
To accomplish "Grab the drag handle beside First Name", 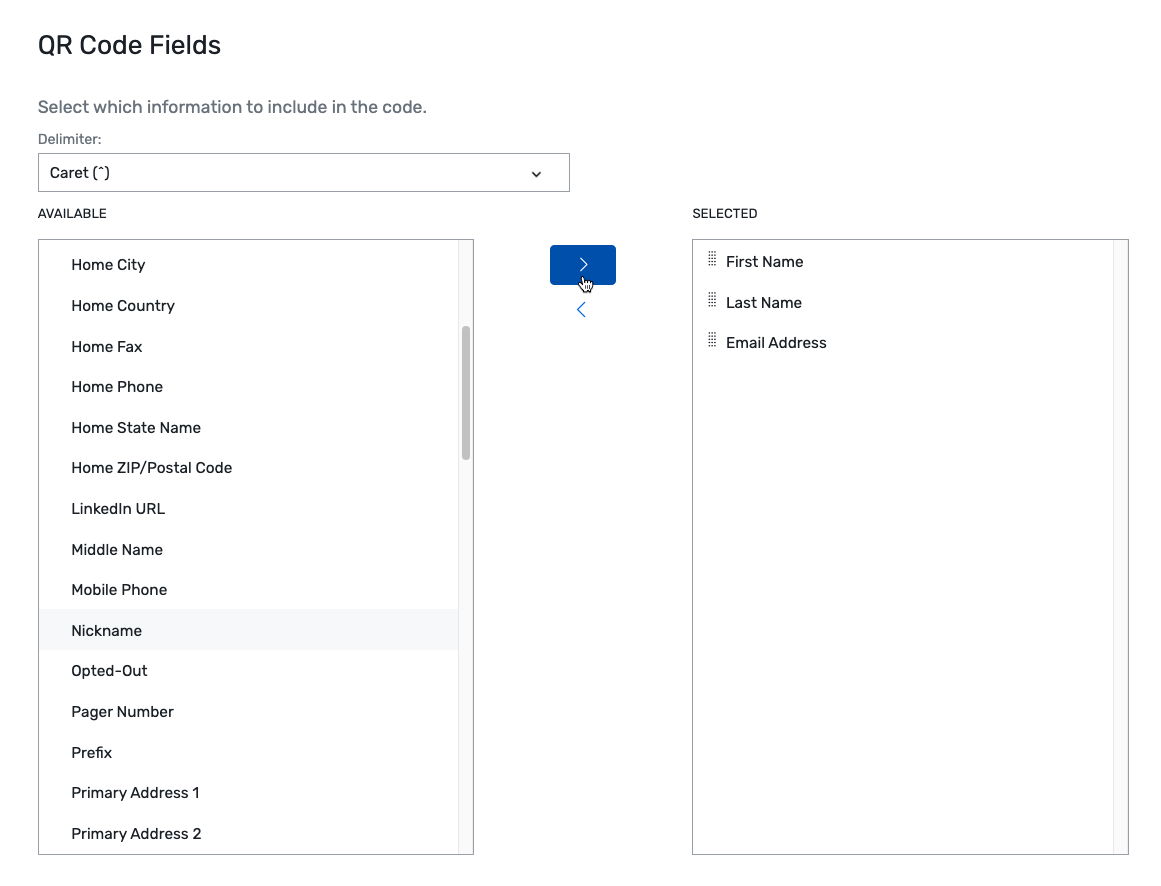I will click(712, 260).
